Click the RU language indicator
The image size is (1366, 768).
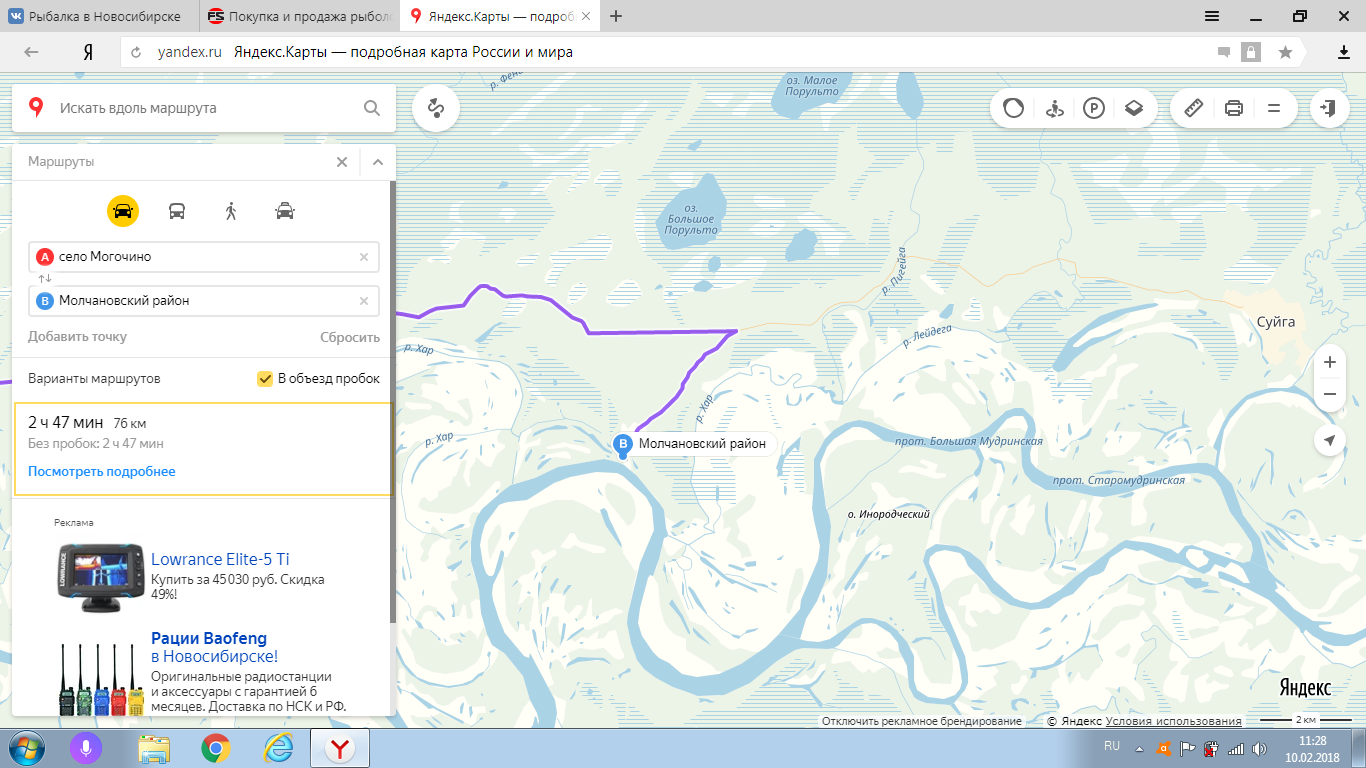pos(1112,746)
